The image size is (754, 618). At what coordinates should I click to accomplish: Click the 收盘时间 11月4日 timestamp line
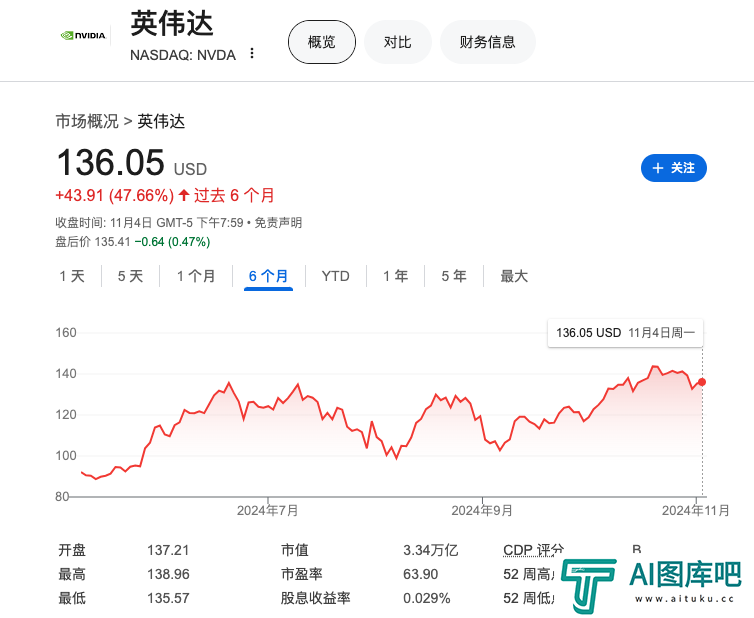[x=149, y=223]
